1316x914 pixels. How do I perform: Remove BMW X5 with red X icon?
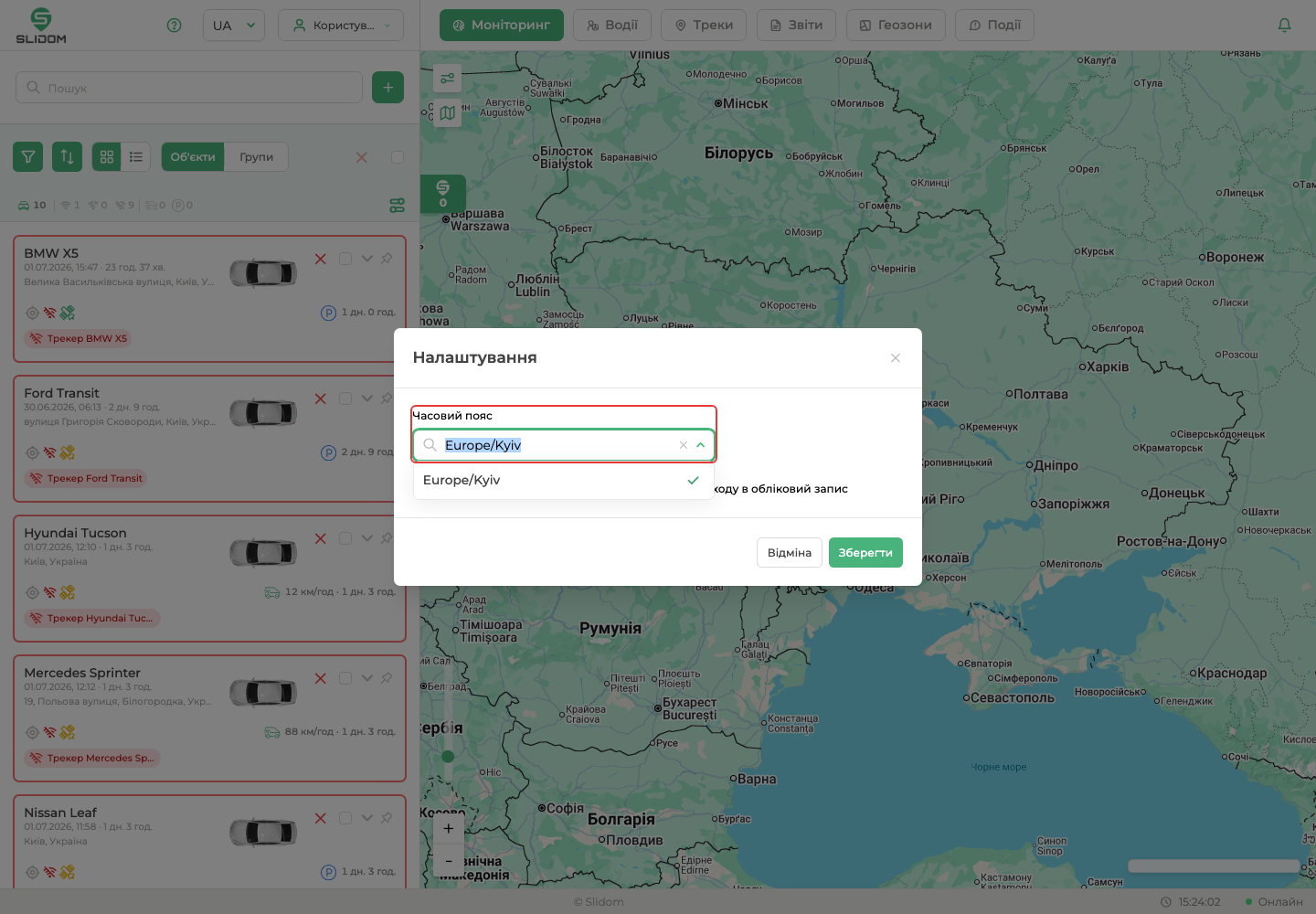321,259
